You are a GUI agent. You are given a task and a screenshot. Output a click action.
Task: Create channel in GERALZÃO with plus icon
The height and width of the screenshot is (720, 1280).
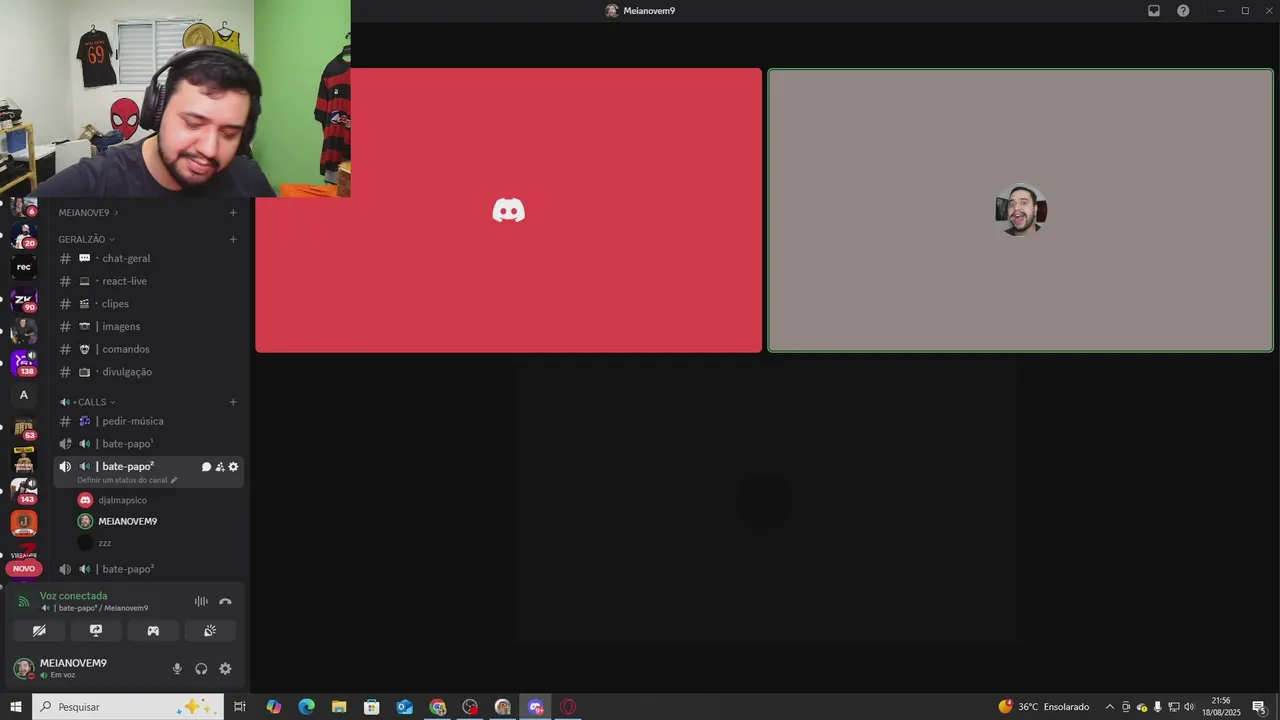[233, 240]
